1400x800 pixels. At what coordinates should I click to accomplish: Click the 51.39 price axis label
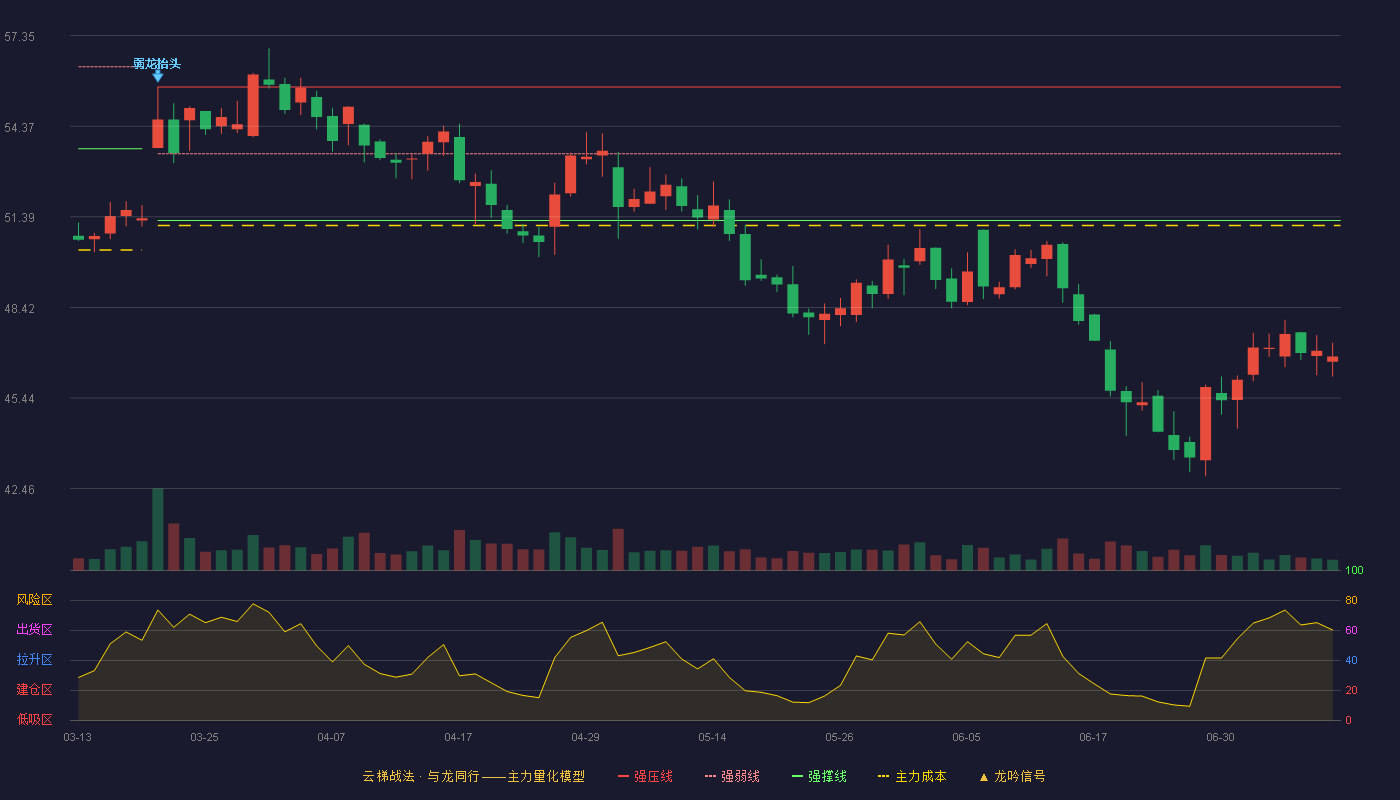(19, 218)
